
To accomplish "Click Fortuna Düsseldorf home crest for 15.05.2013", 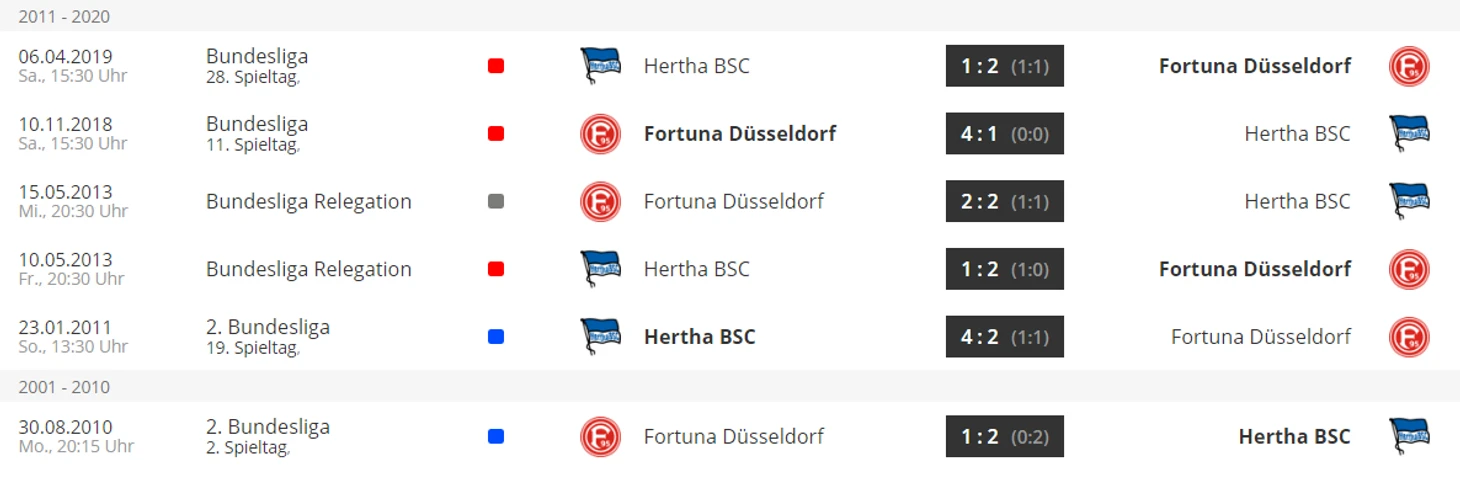I will click(600, 202).
